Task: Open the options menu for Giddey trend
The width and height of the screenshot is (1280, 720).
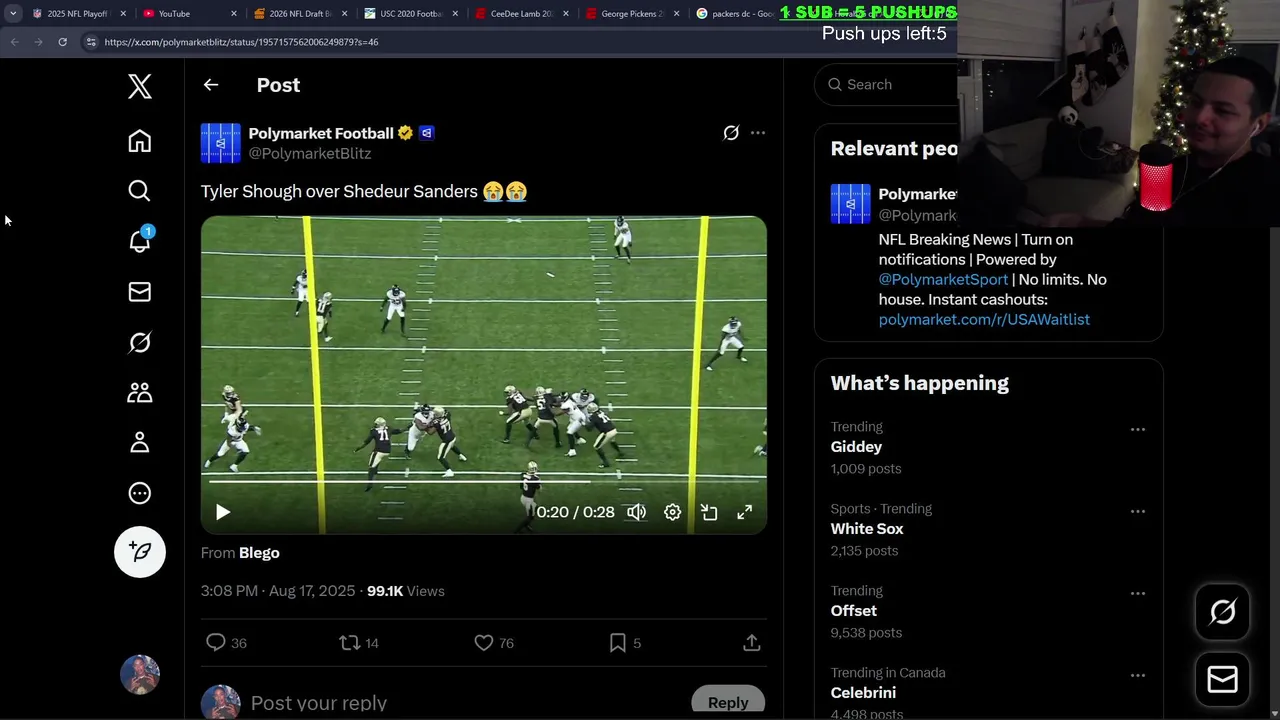Action: click(x=1138, y=429)
